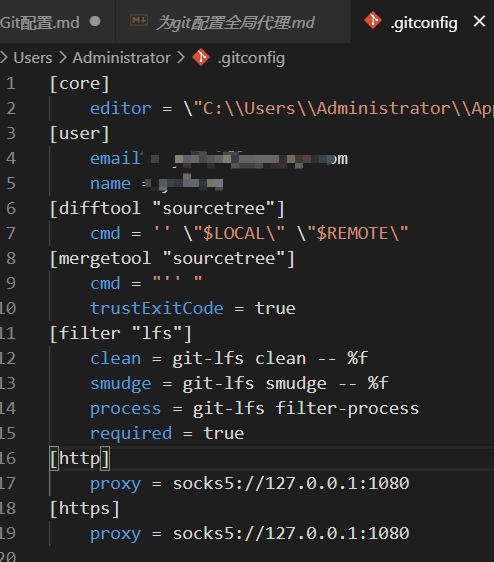Click the markdown icon on 为git配置全局代理.md tab
Image resolution: width=494 pixels, height=562 pixels.
pyautogui.click(x=139, y=21)
